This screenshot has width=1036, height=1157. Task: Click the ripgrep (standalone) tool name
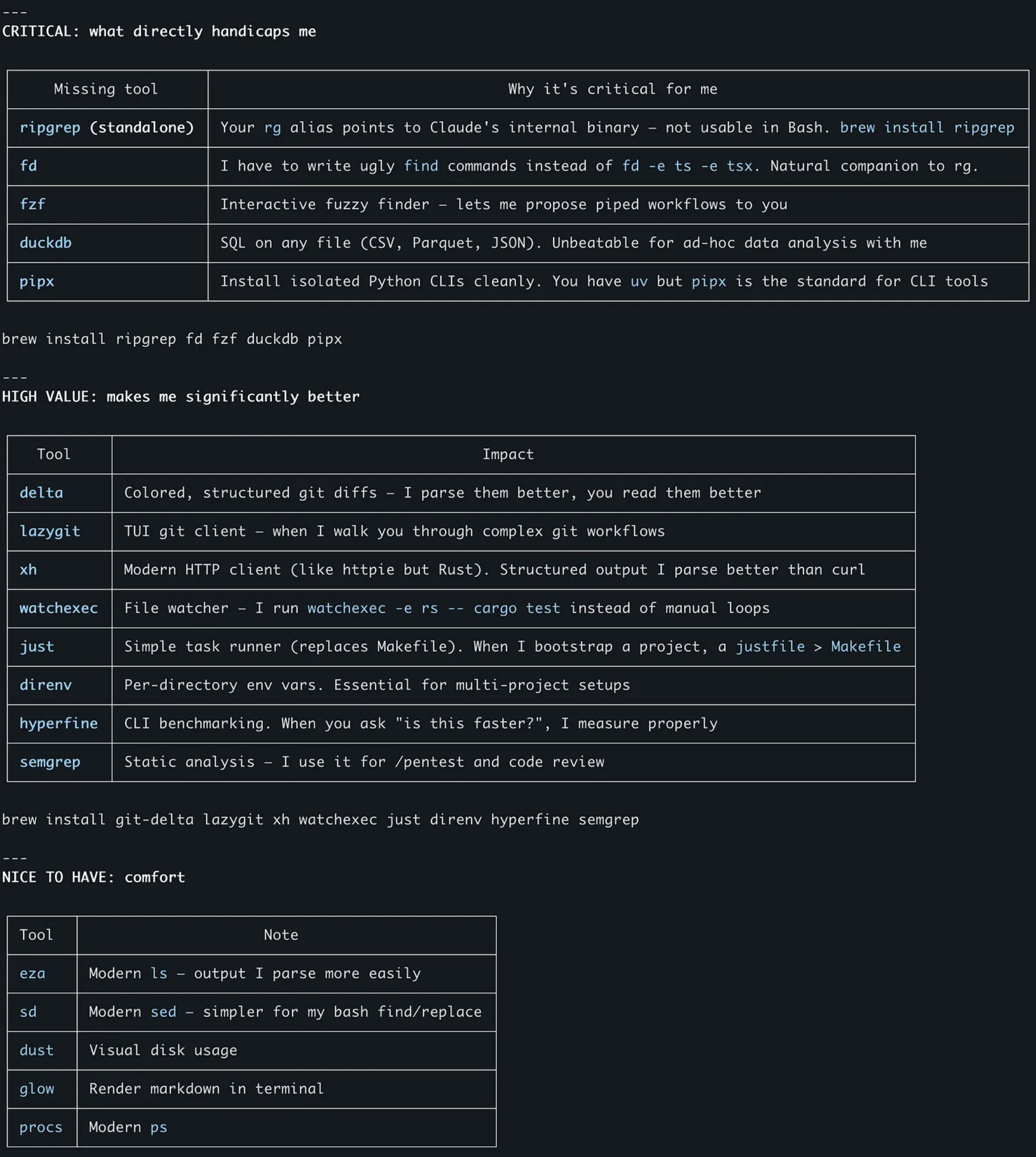click(107, 127)
